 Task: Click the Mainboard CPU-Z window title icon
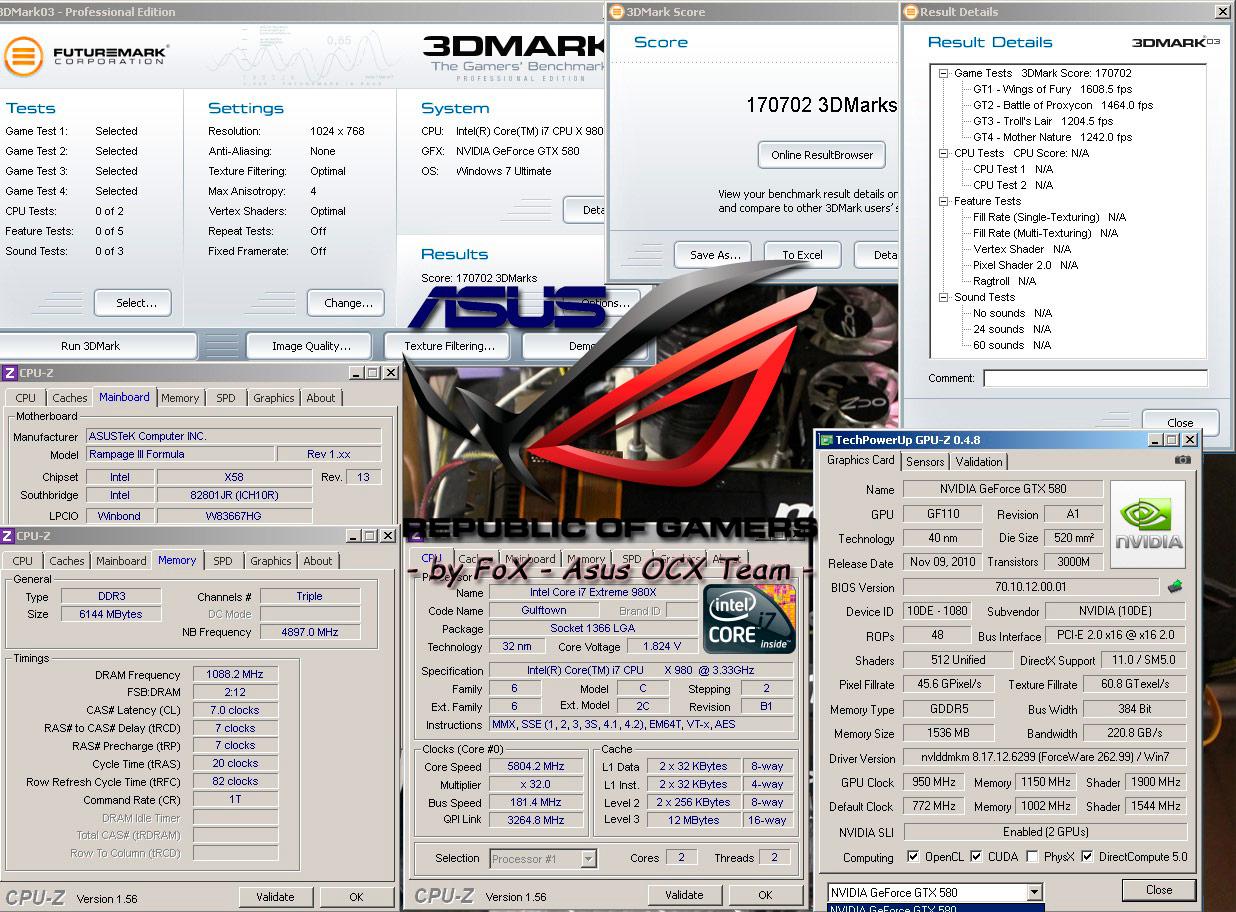point(8,373)
